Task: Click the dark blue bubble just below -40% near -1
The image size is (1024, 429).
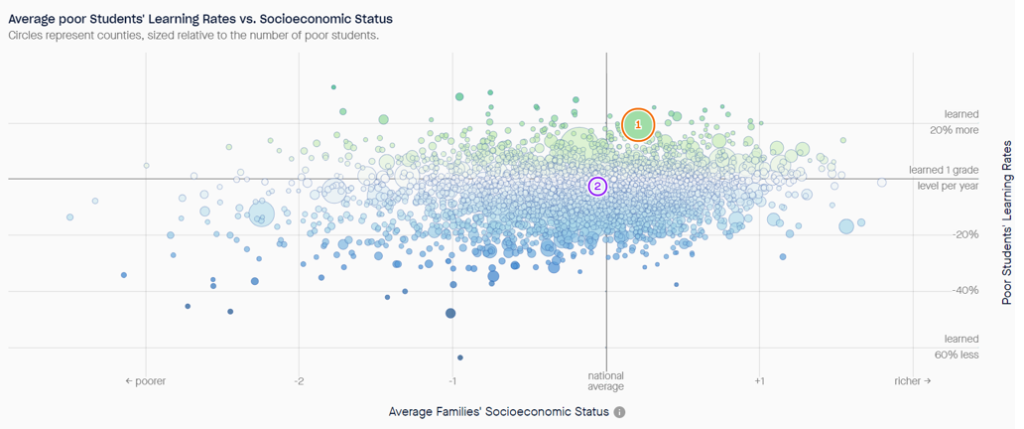Action: pyautogui.click(x=450, y=313)
